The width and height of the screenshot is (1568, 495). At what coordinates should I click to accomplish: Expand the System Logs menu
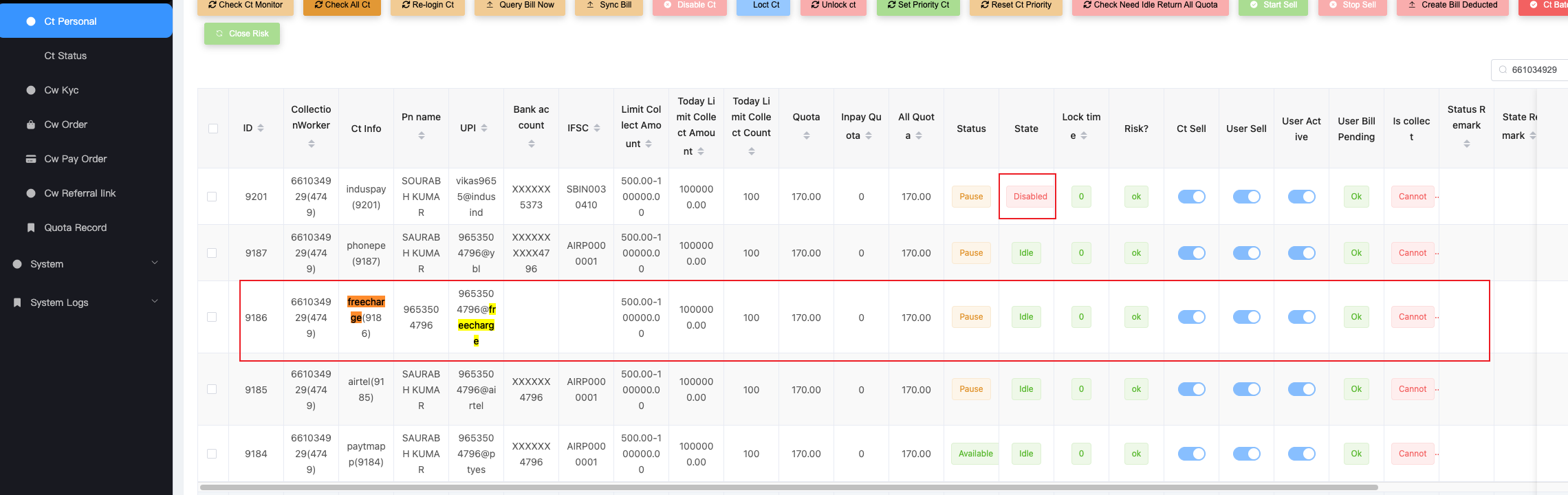coord(86,302)
